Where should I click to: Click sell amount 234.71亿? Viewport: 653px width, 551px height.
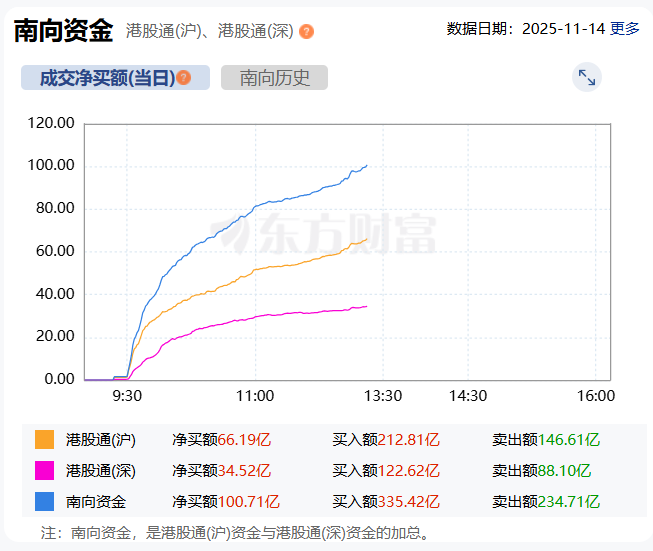coord(569,502)
